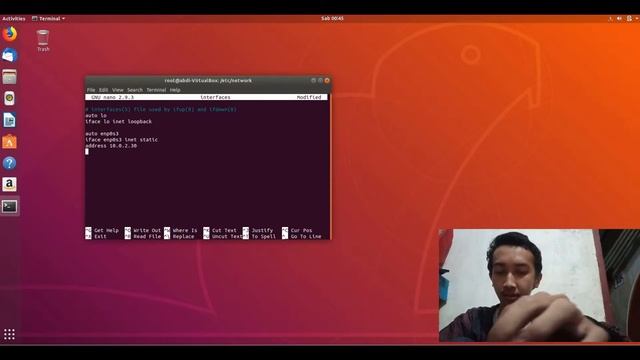Open the terminal Edit menu
This screenshot has width=640, height=360.
tap(103, 90)
